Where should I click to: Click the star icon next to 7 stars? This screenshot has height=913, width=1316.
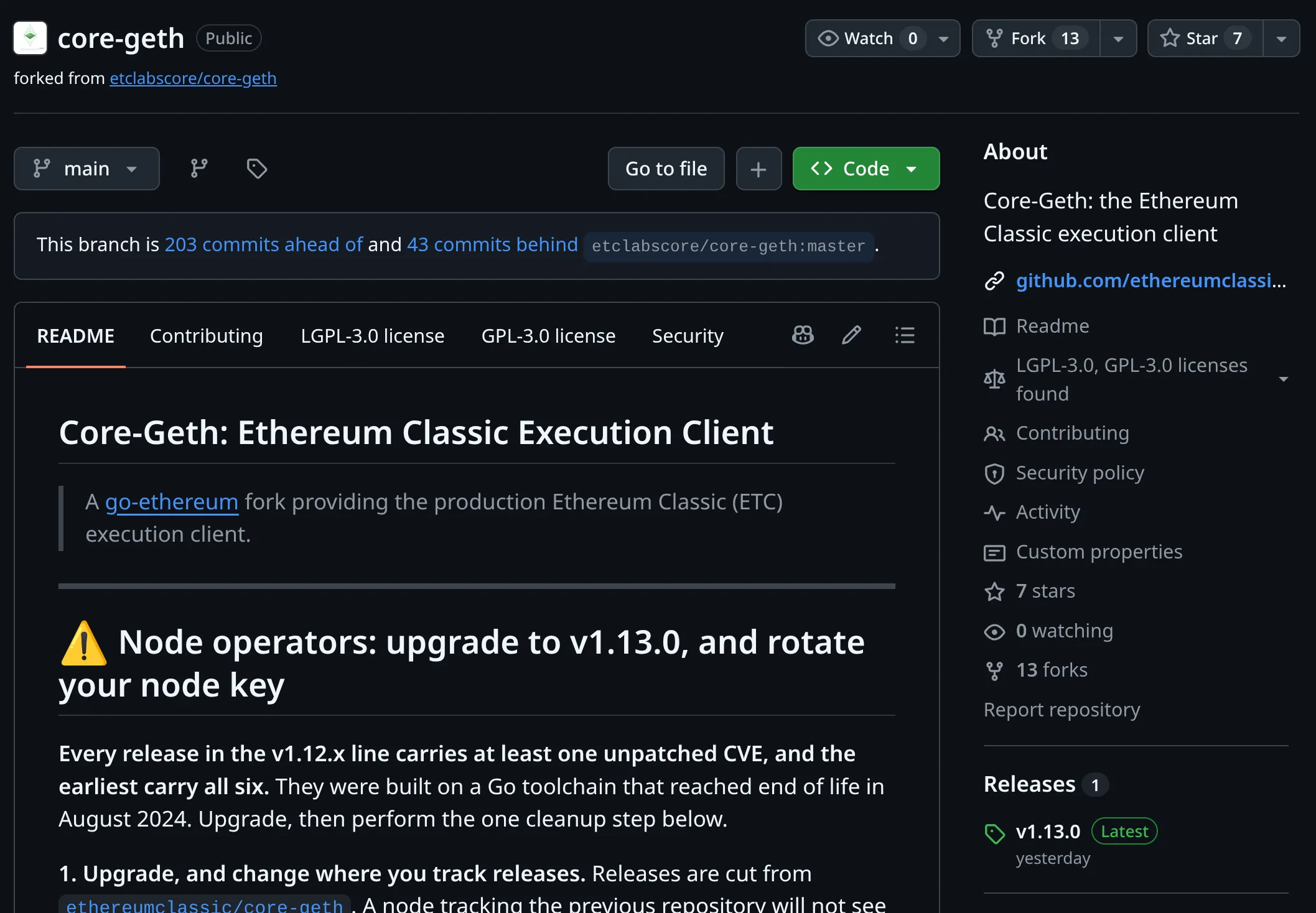click(994, 591)
